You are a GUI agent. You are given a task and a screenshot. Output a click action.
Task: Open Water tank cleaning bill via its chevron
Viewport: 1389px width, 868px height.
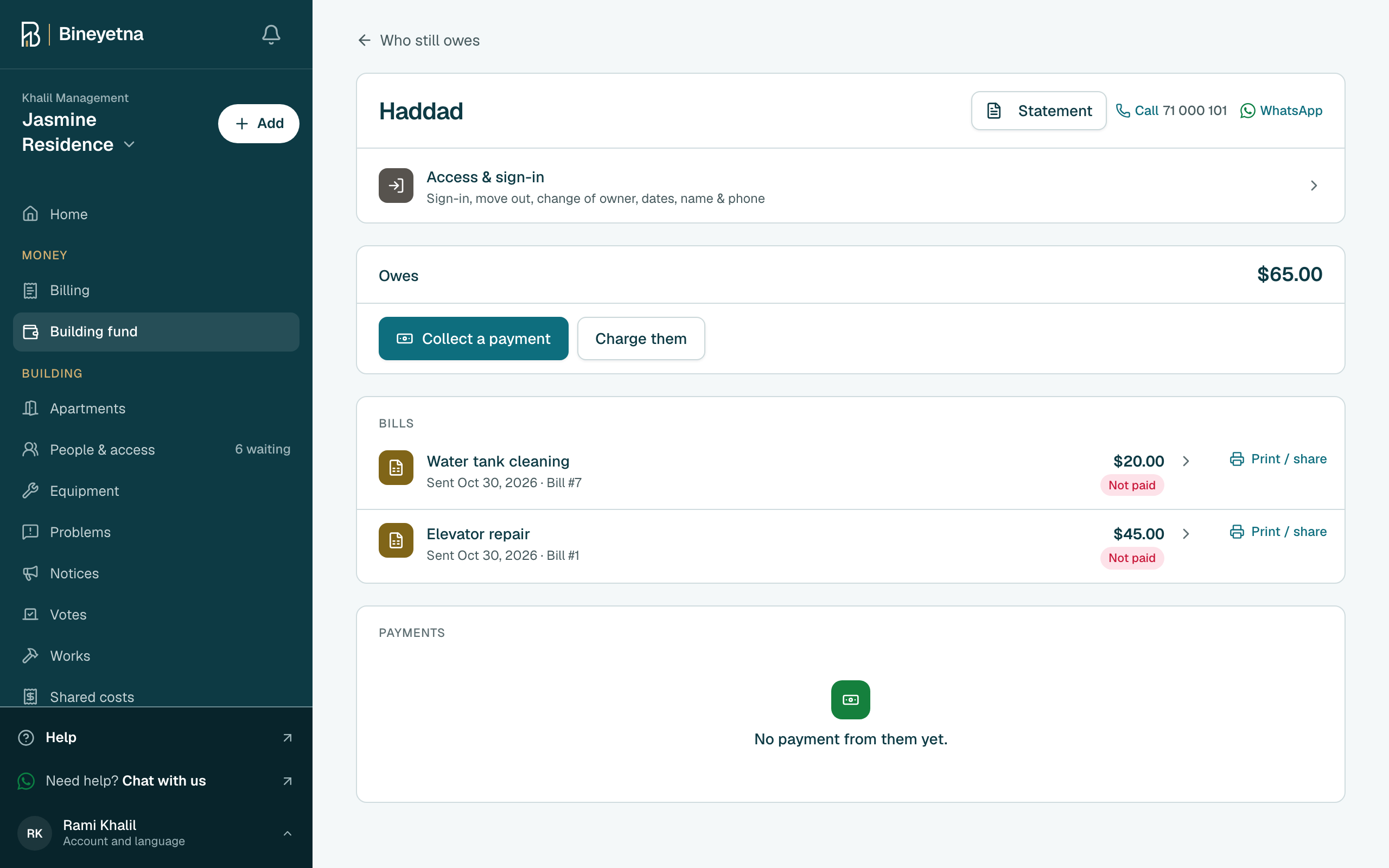click(x=1186, y=461)
